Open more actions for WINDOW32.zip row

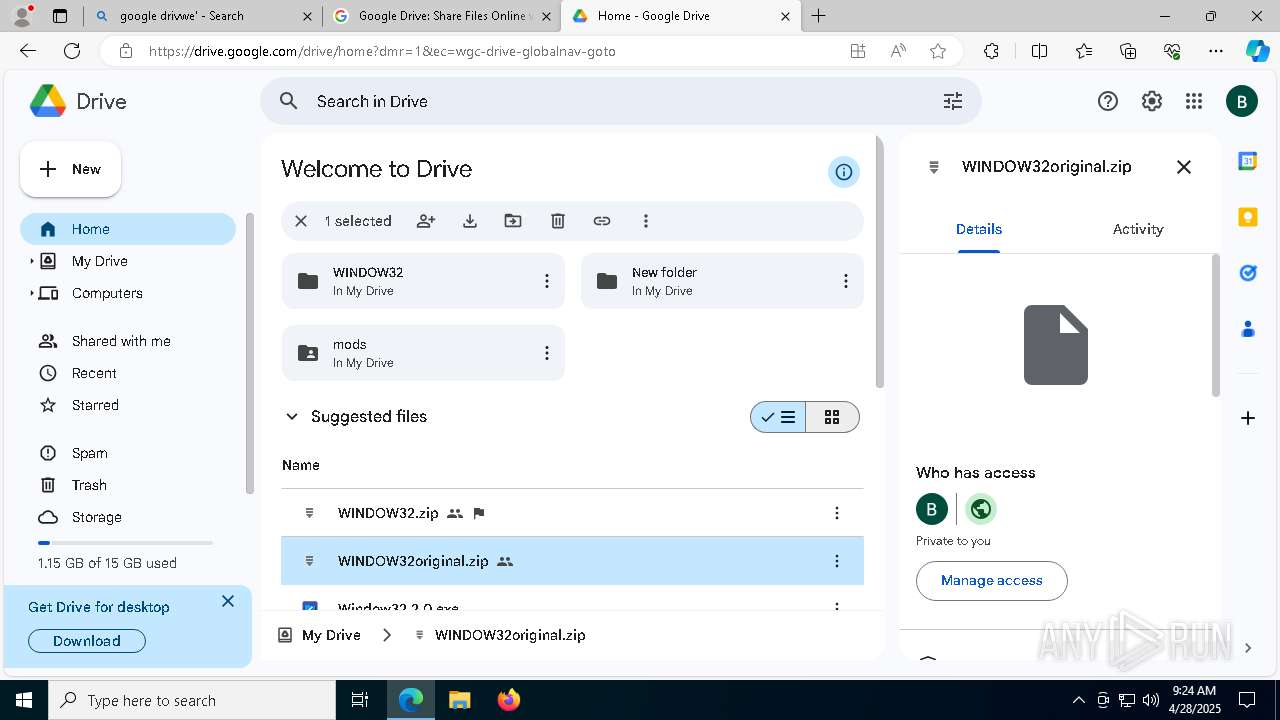(x=837, y=513)
